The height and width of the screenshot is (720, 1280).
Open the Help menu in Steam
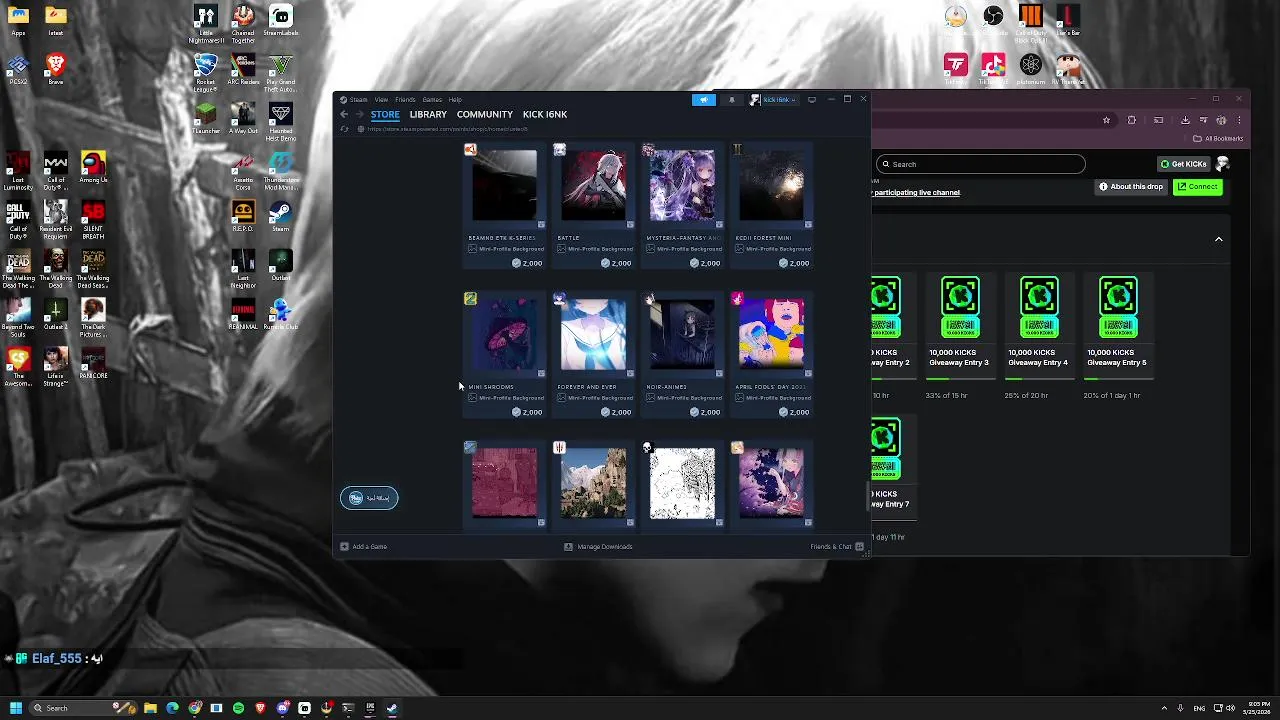click(455, 100)
